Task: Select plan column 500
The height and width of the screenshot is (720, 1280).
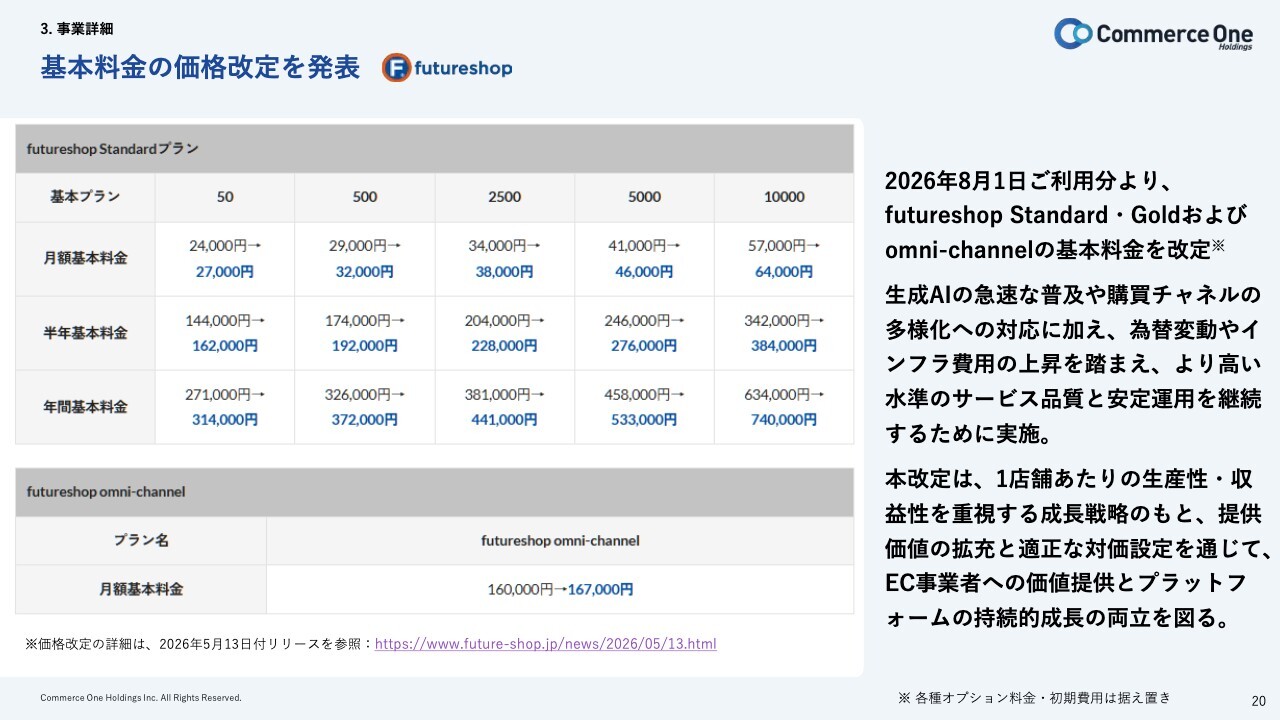Action: pos(365,197)
